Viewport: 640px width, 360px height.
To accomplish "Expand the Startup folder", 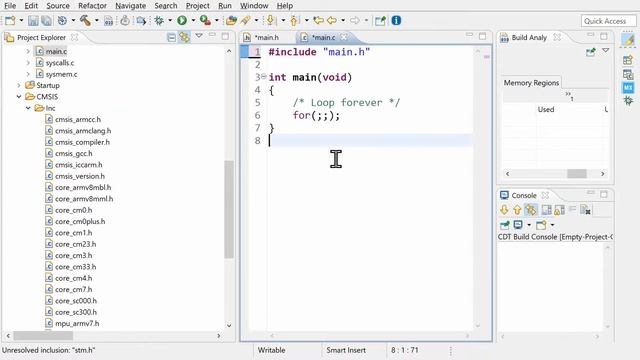I will pos(19,85).
